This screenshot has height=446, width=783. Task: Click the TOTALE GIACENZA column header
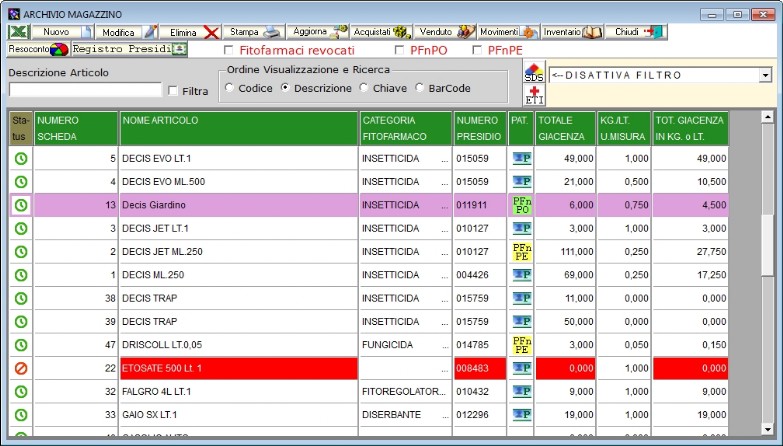565,128
